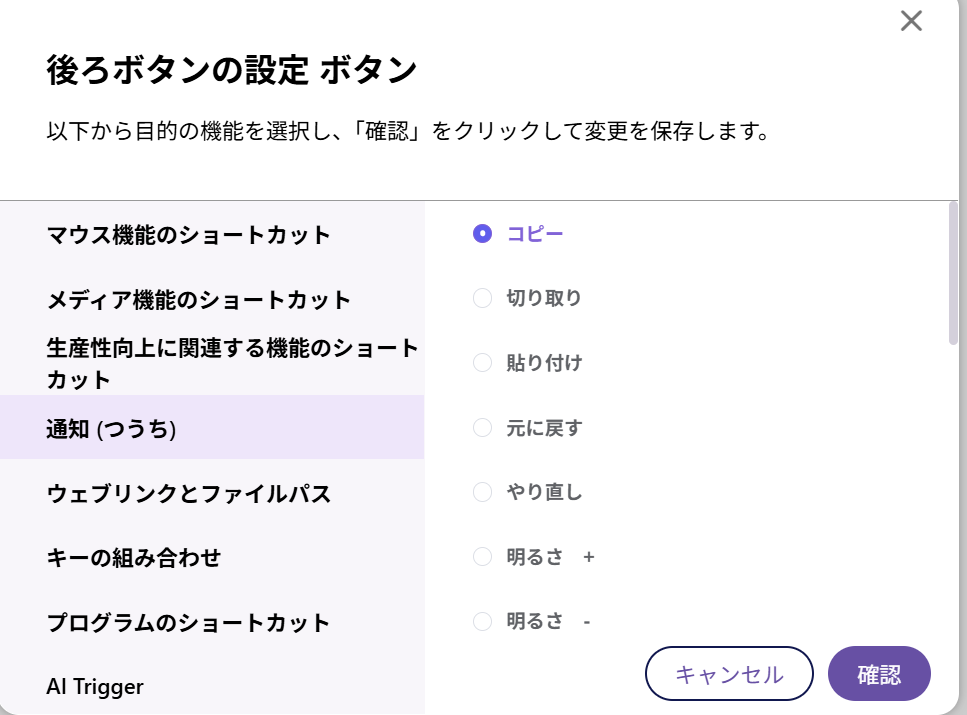Select the AI Trigger category
The image size is (967, 715).
coord(94,687)
